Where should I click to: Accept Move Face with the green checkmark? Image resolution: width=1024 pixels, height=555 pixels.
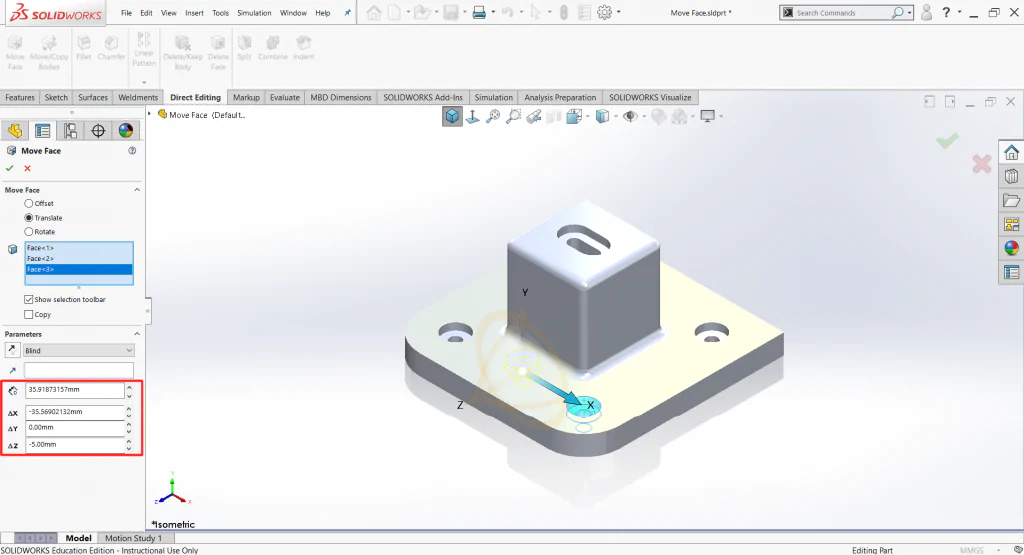click(x=10, y=168)
